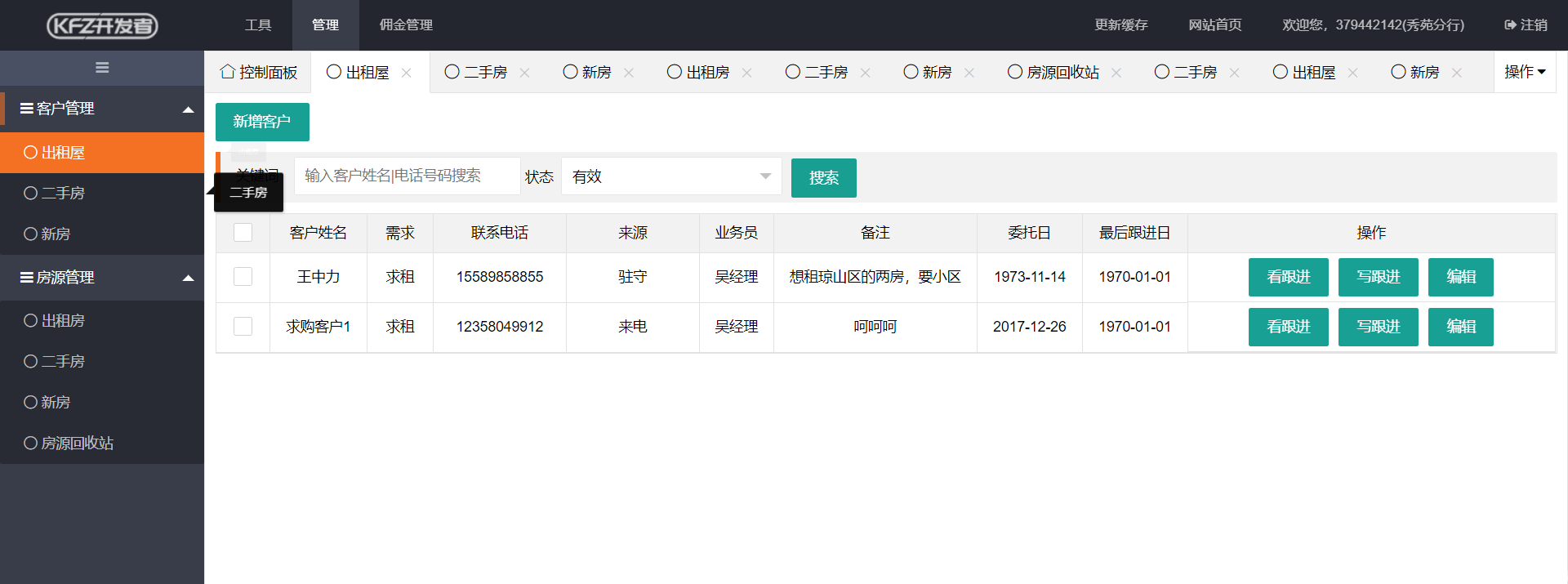Toggle the sidebar hamburger menu icon
The width and height of the screenshot is (1568, 584).
click(102, 68)
